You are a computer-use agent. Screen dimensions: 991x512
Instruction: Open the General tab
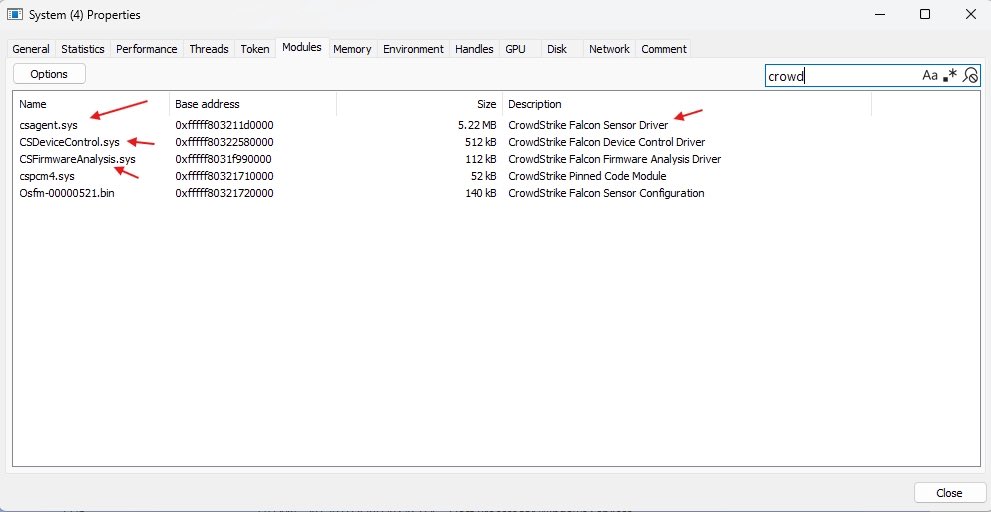31,49
